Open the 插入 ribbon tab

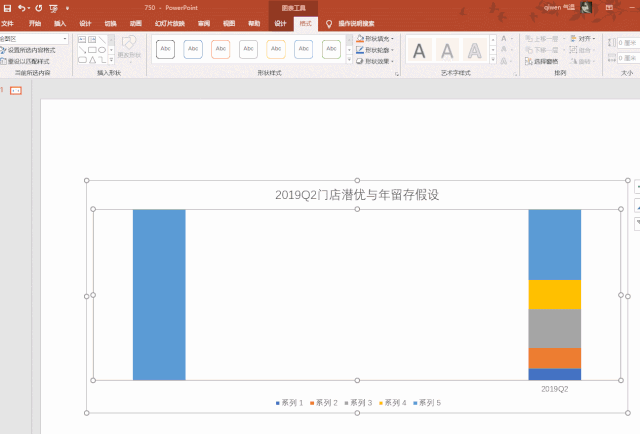(x=61, y=22)
